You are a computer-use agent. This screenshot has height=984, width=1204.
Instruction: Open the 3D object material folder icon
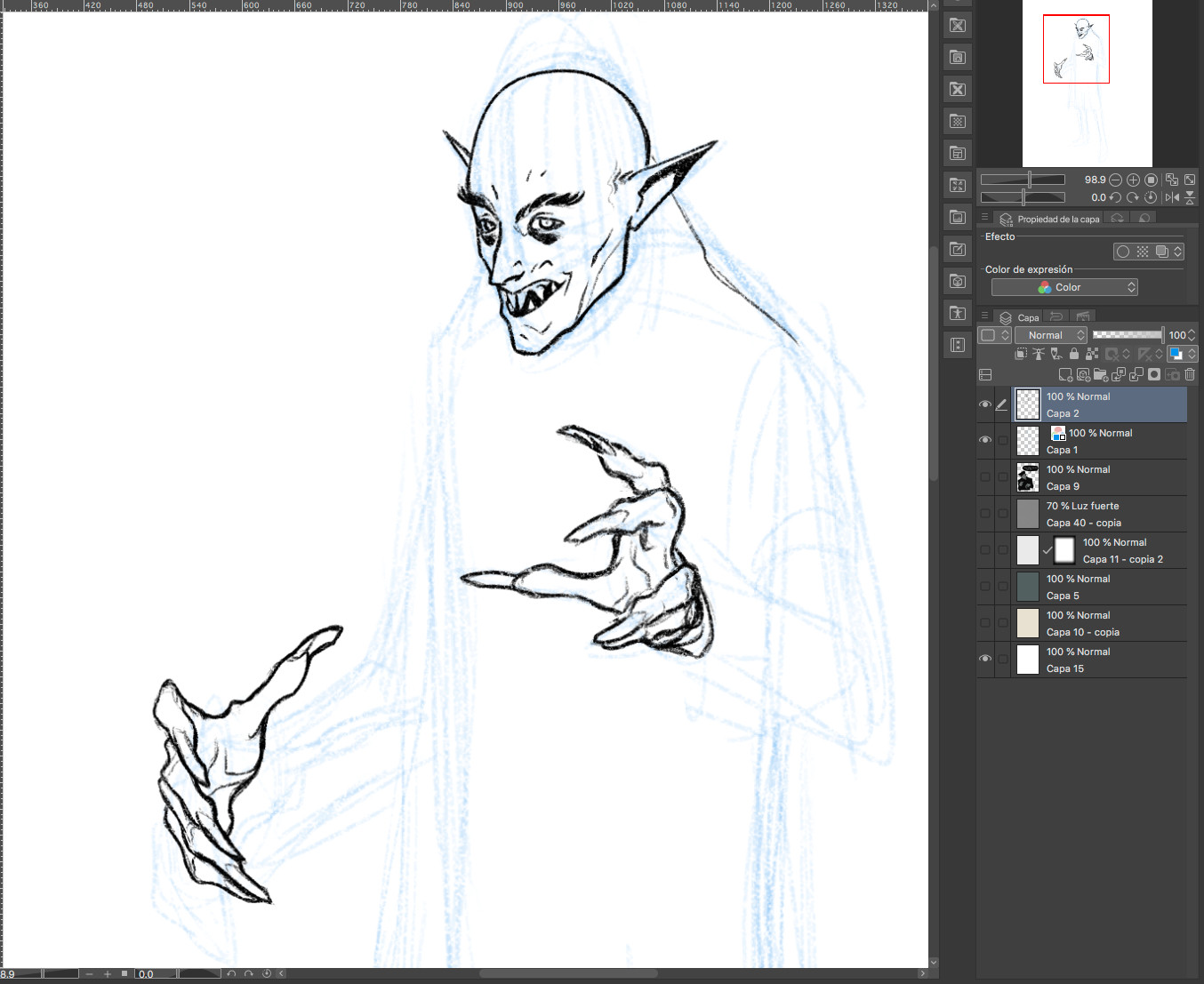[x=958, y=281]
